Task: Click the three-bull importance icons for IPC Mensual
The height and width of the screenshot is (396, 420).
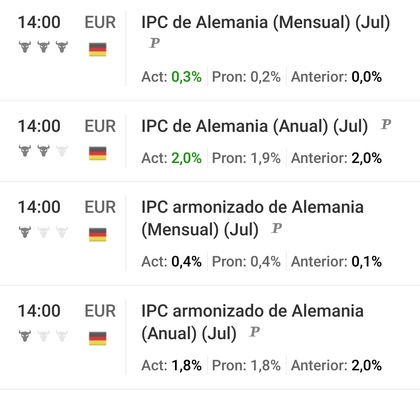Action: [43, 47]
